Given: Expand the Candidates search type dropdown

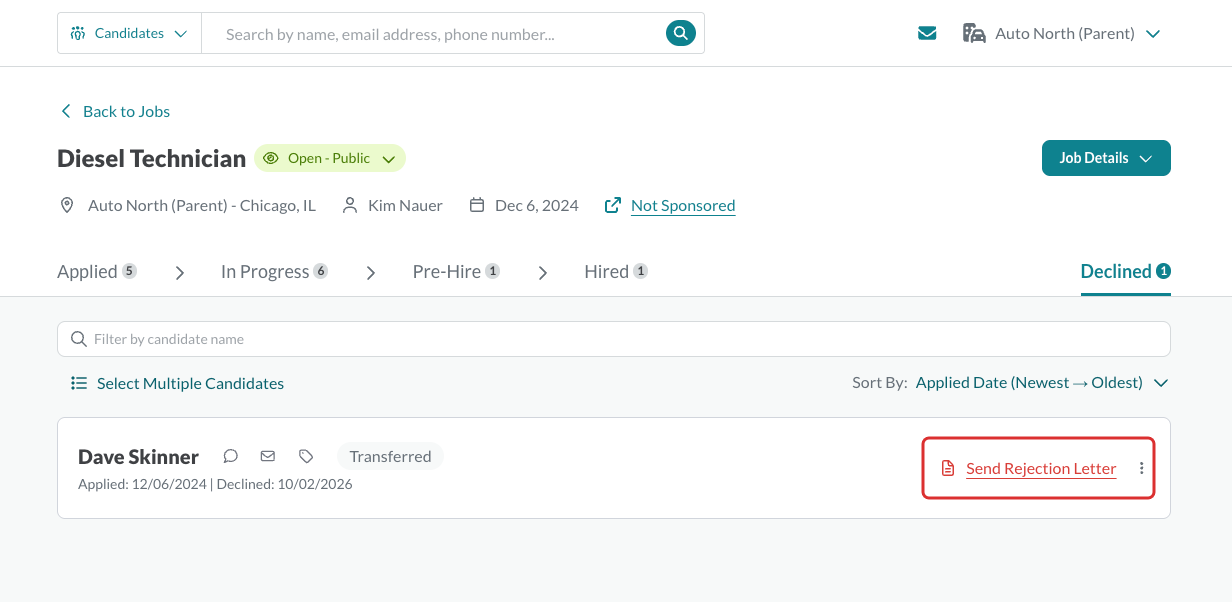Looking at the screenshot, I should (x=129, y=33).
